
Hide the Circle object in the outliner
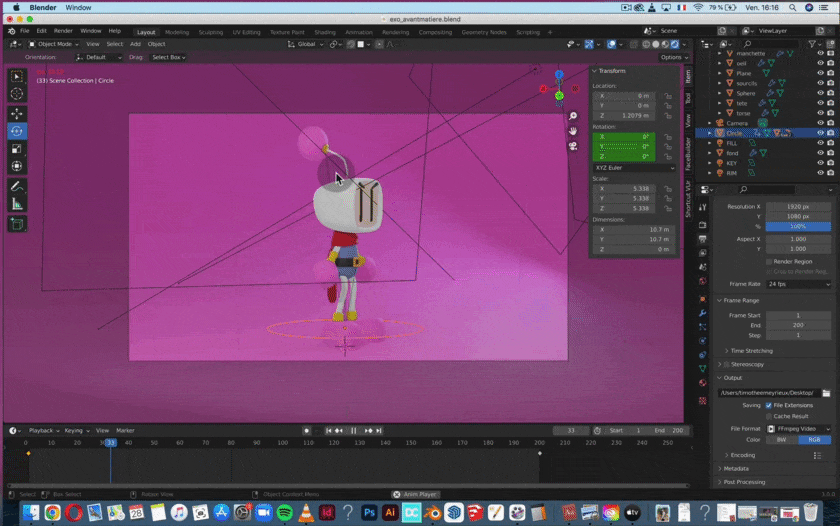click(820, 133)
